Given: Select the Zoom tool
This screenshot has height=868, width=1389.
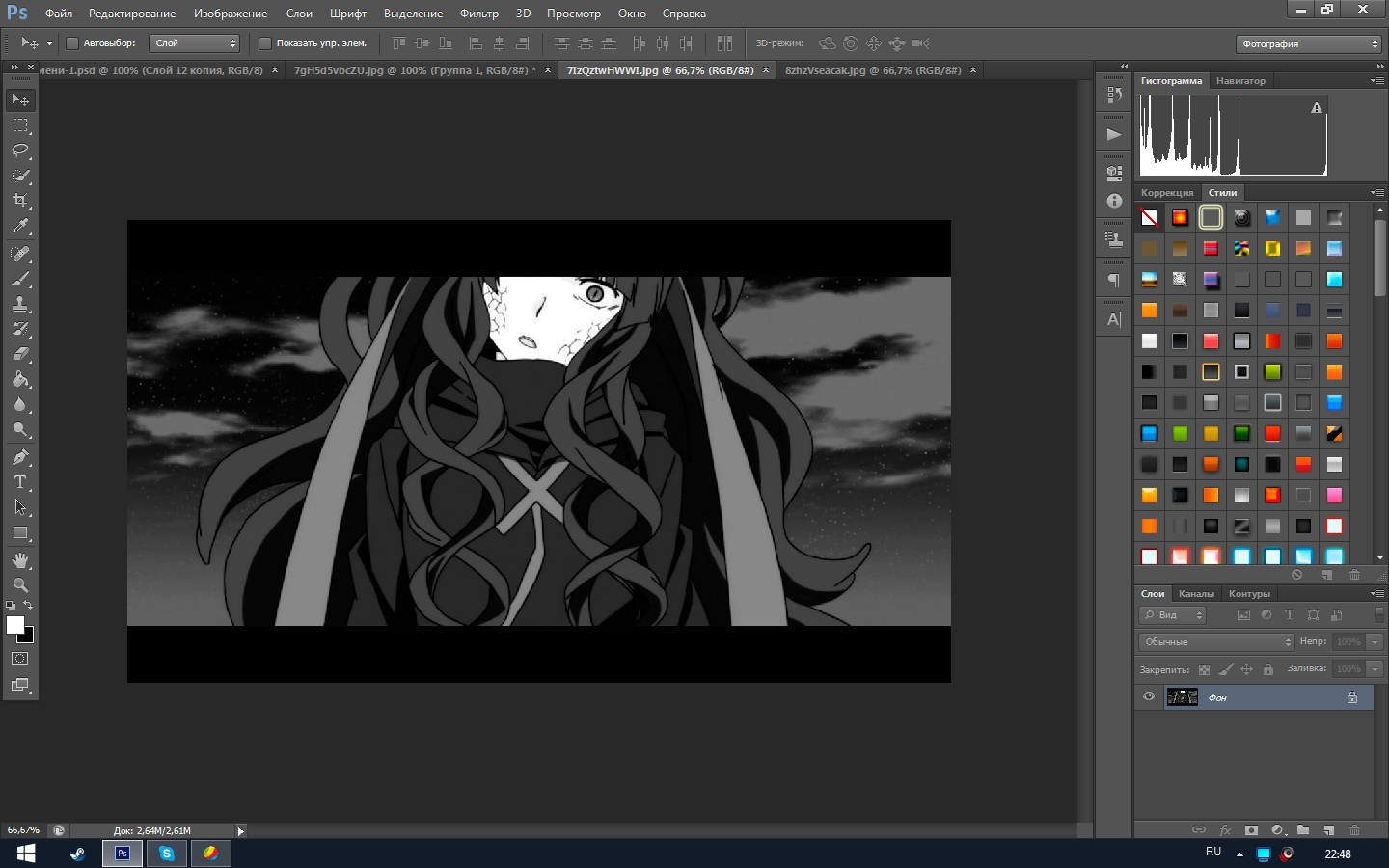Looking at the screenshot, I should [20, 585].
